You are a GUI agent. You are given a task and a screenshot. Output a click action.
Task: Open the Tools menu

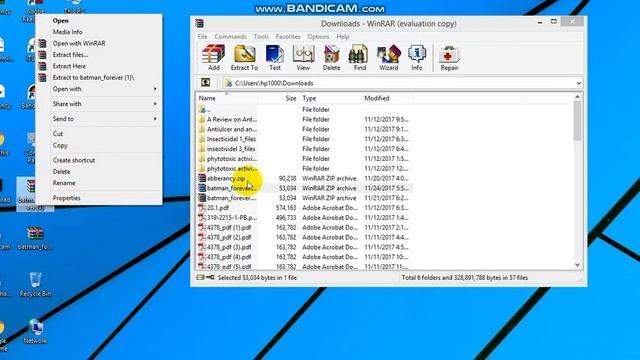point(261,37)
